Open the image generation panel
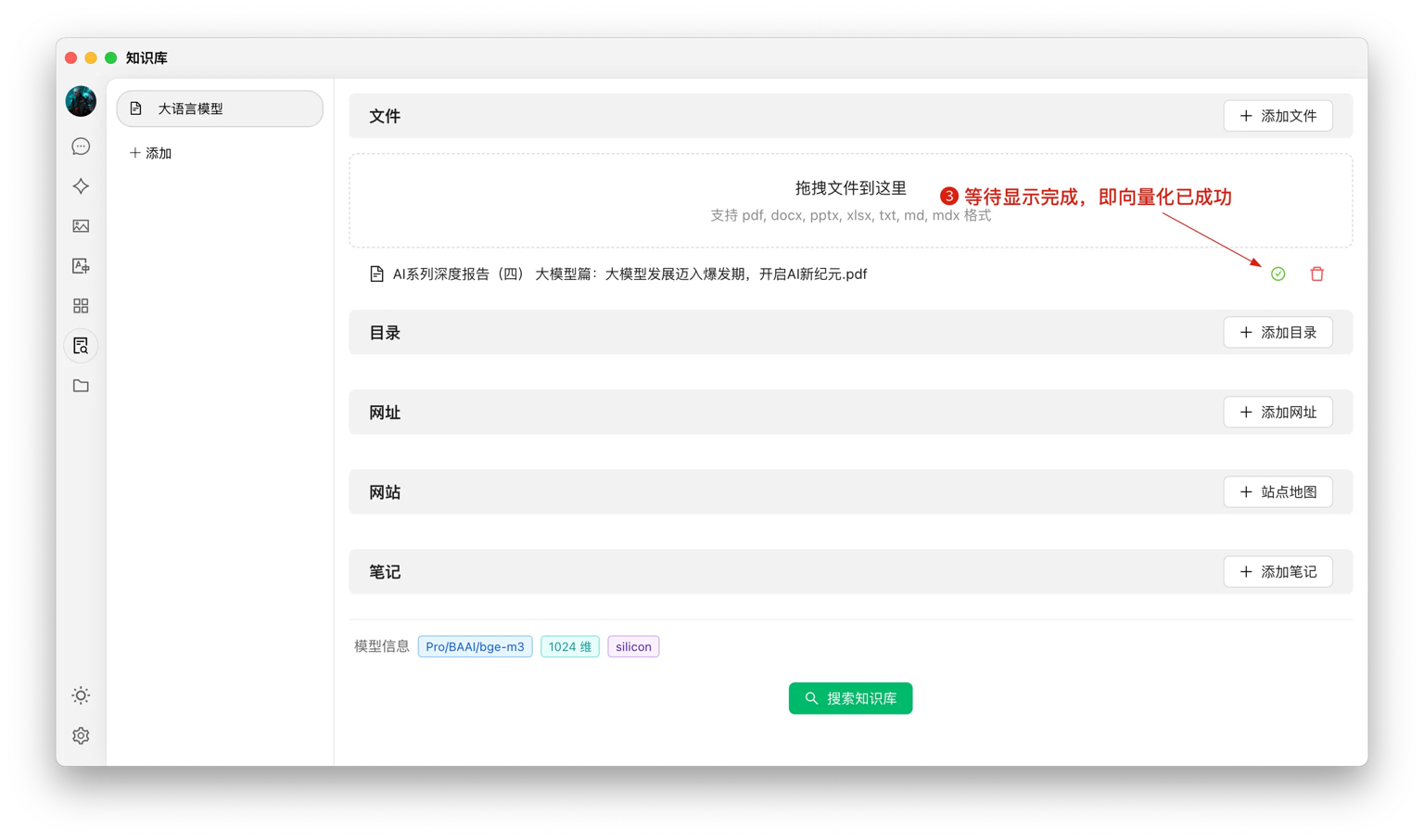Image resolution: width=1424 pixels, height=840 pixels. tap(81, 225)
